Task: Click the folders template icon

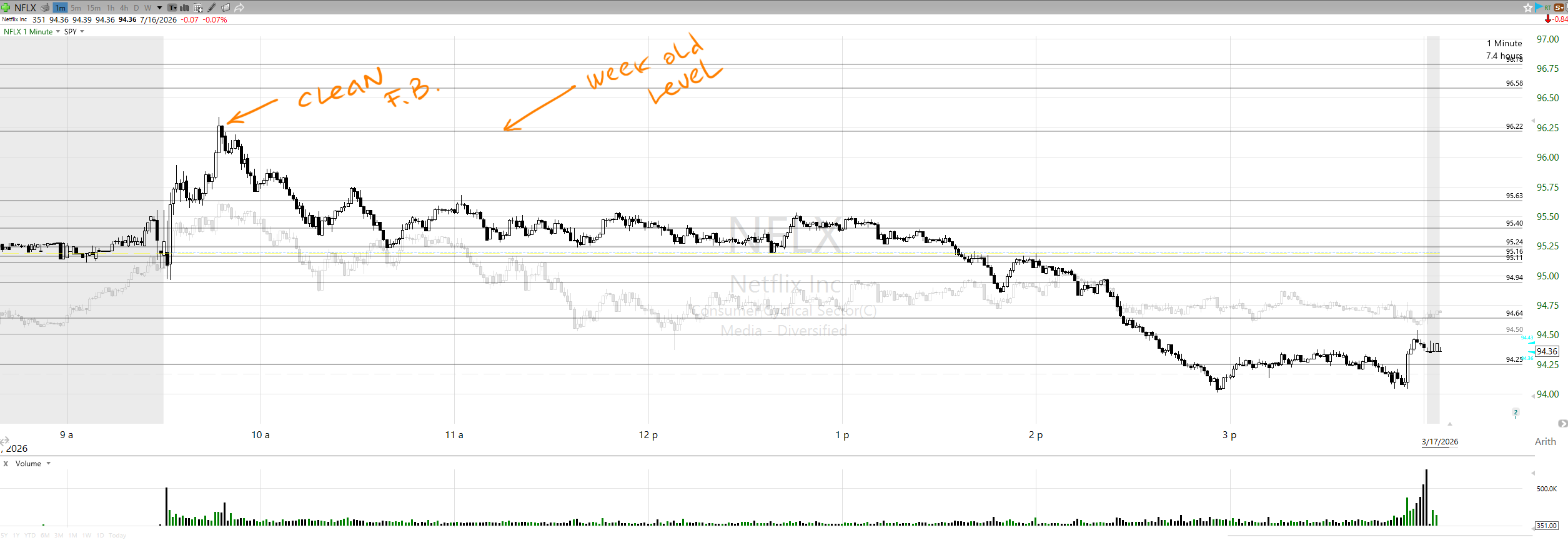Action: pyautogui.click(x=226, y=7)
